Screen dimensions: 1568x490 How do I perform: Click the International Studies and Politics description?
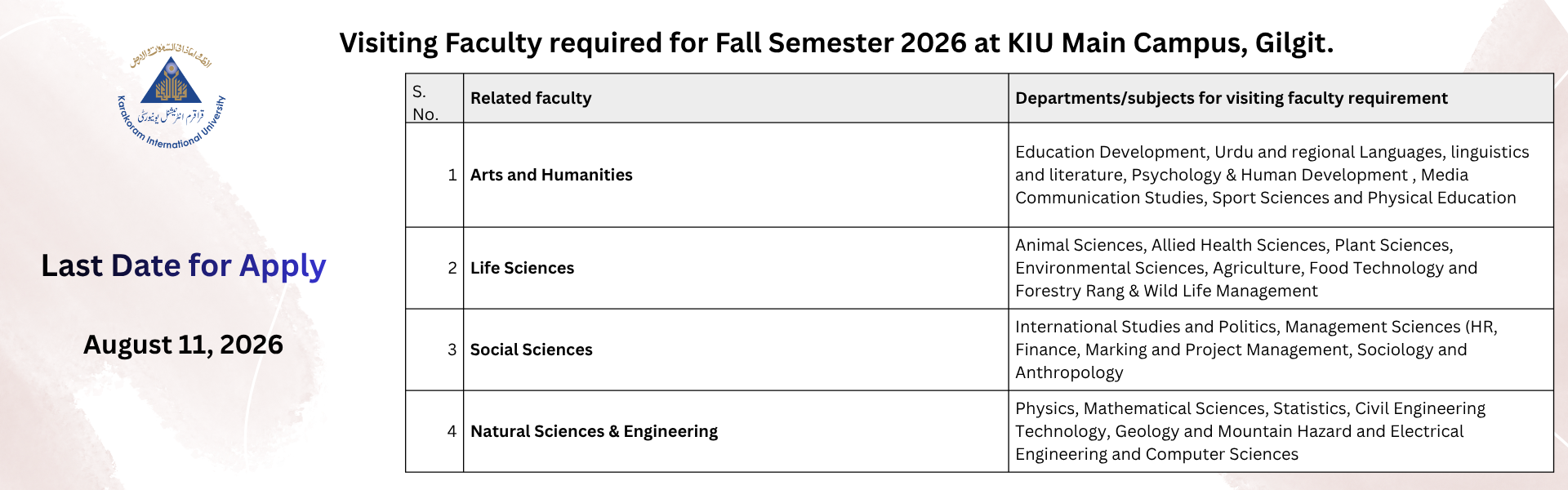pyautogui.click(x=1257, y=350)
